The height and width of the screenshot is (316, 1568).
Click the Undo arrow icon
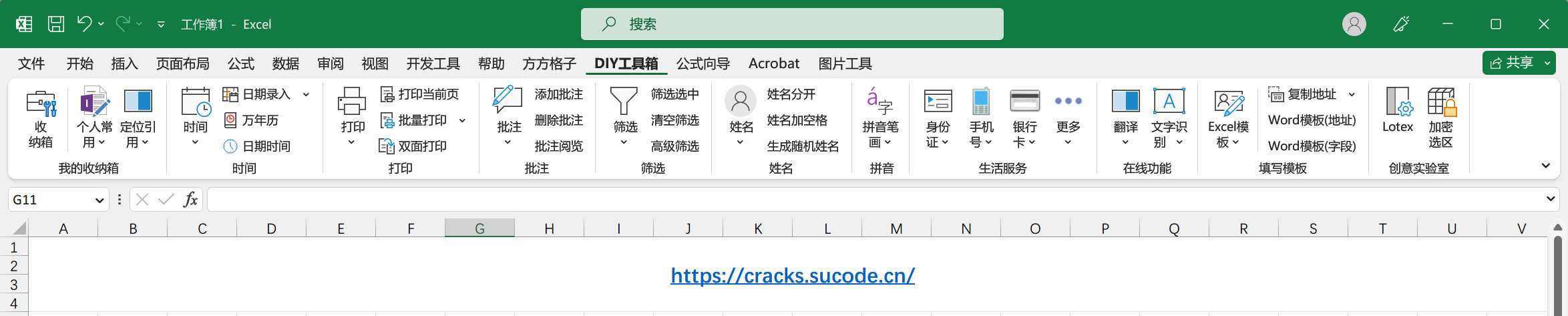point(84,24)
